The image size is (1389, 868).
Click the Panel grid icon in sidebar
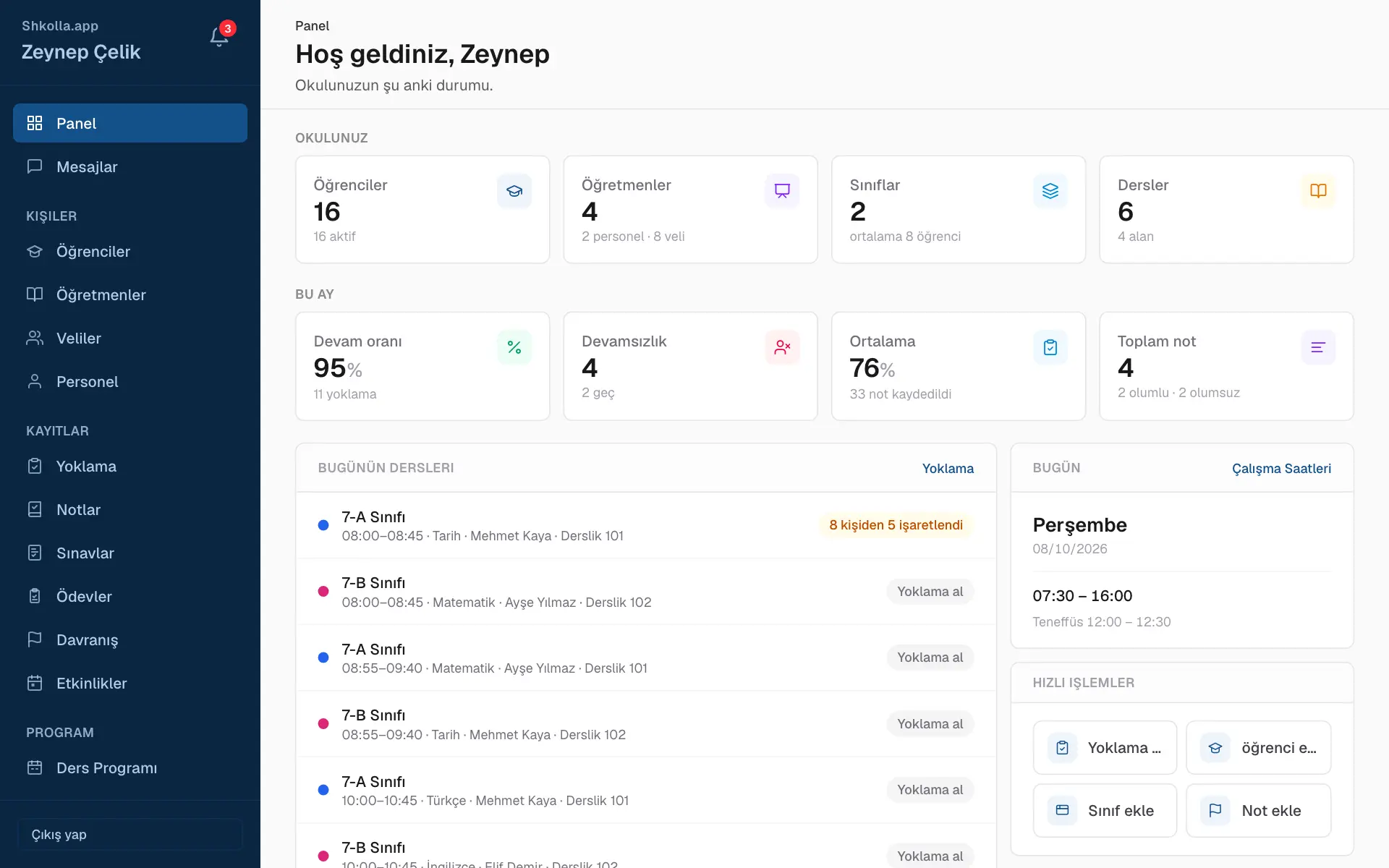35,123
